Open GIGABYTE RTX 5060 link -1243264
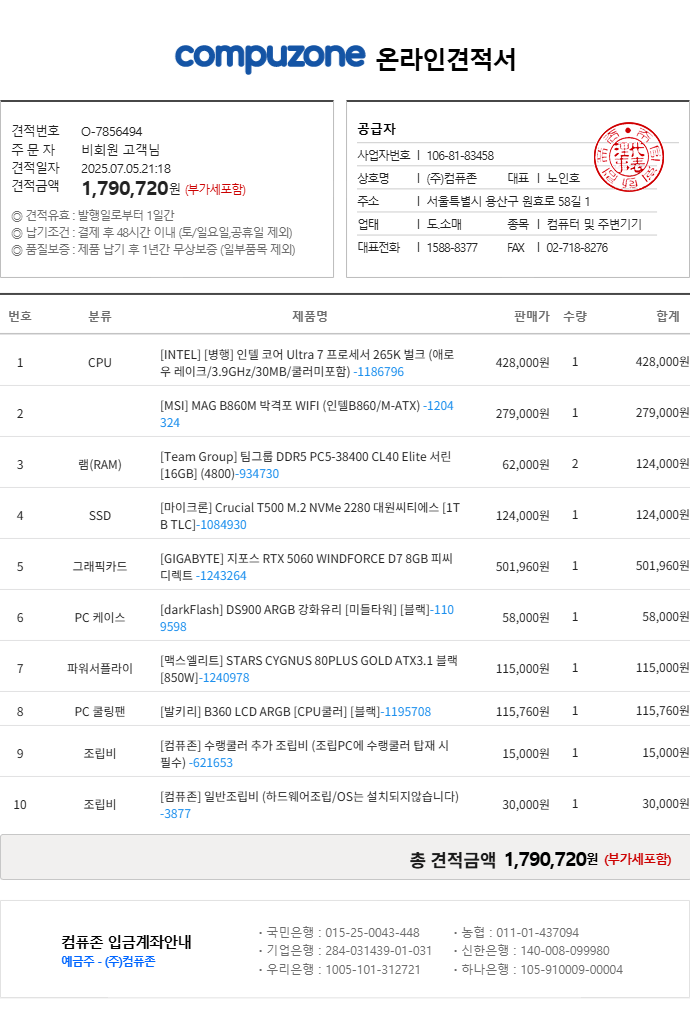The image size is (690, 1036). (x=221, y=575)
